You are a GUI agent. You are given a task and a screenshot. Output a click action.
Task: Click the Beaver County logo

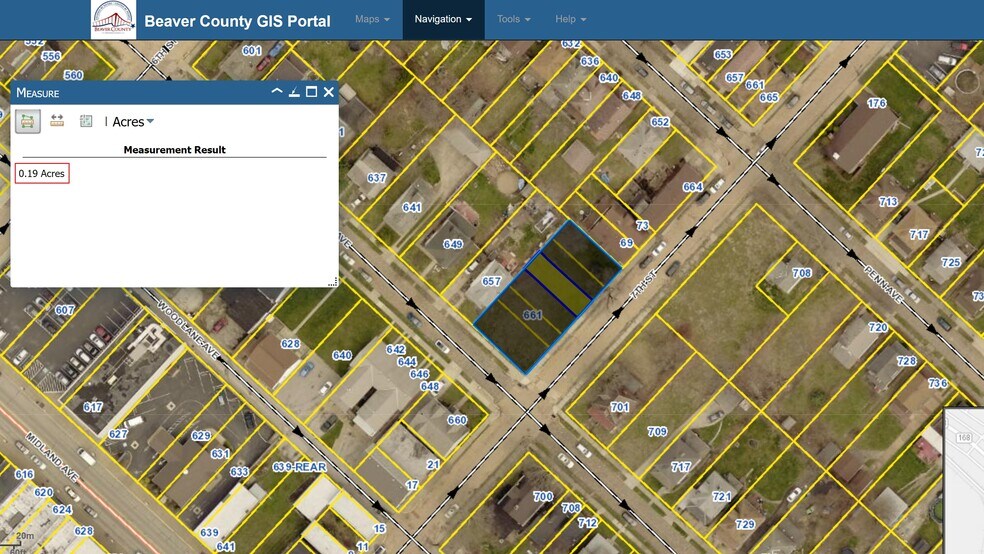point(113,20)
